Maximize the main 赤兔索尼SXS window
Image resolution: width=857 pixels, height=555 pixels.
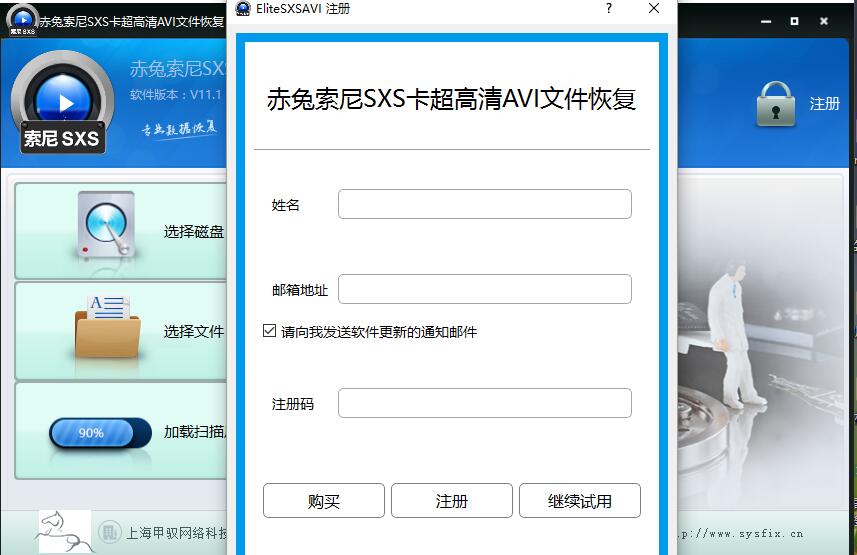(795, 21)
